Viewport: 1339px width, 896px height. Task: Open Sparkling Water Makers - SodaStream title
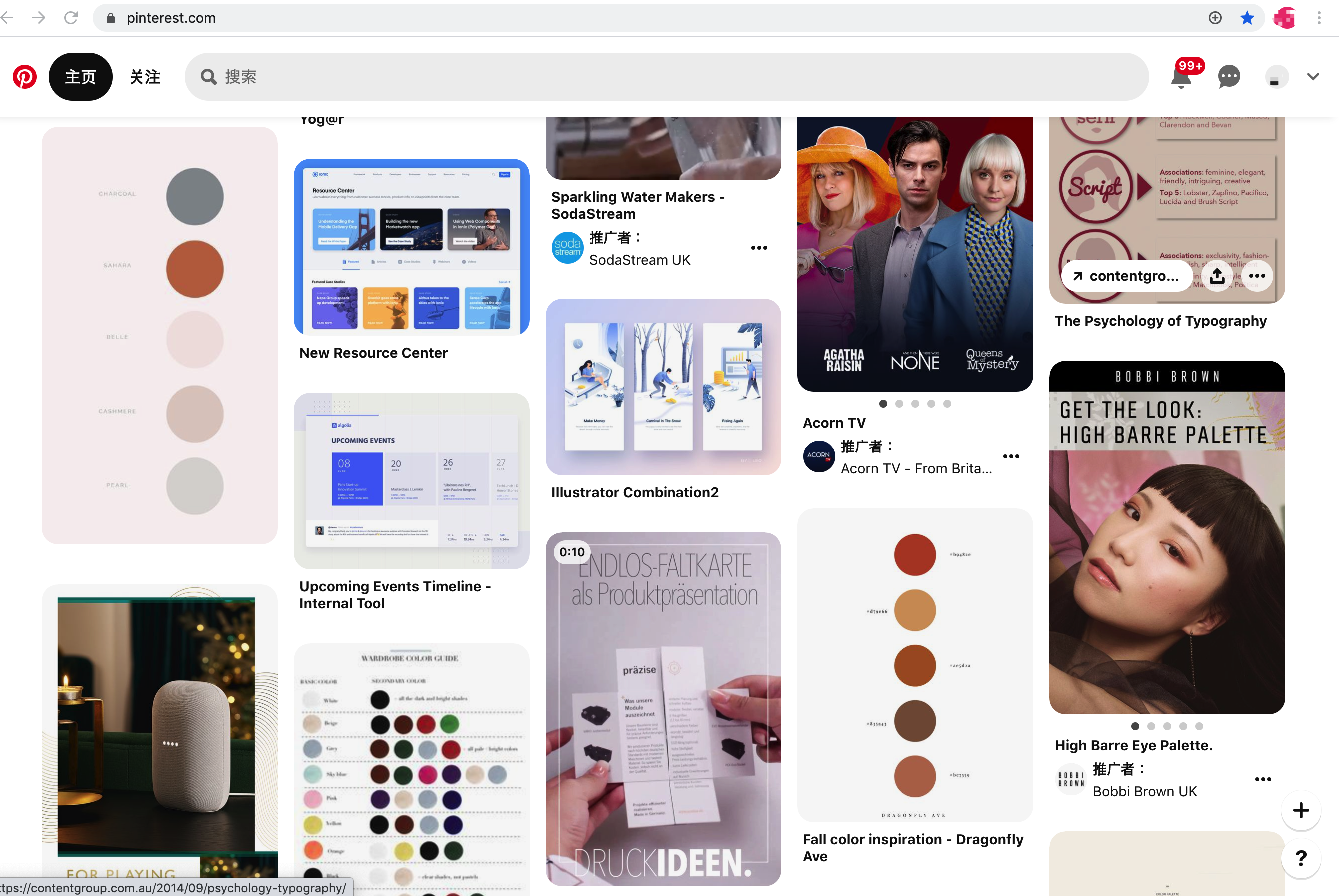pyautogui.click(x=639, y=206)
